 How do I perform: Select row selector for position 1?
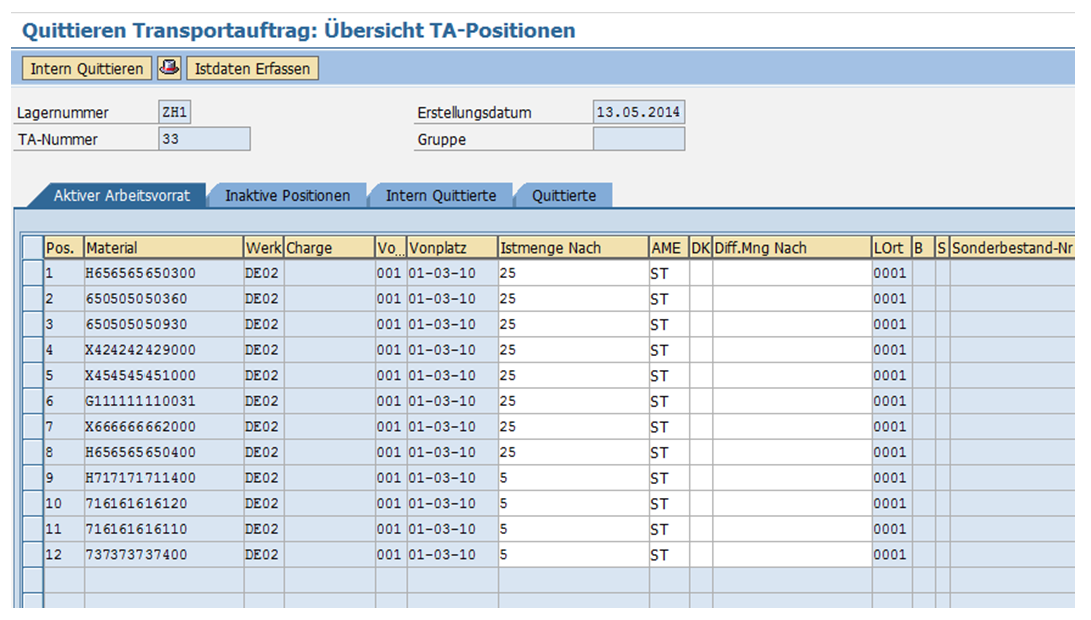(32, 273)
